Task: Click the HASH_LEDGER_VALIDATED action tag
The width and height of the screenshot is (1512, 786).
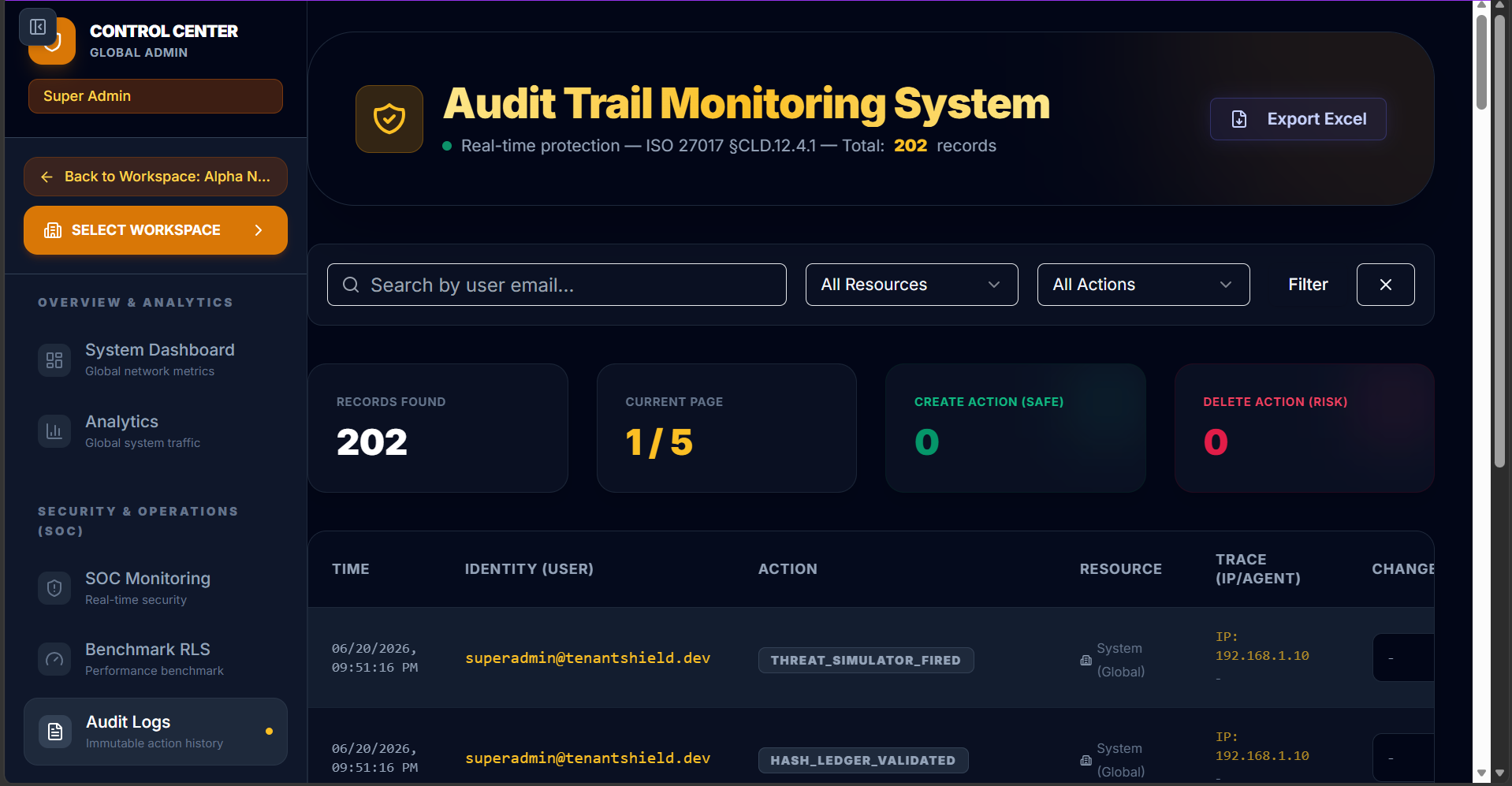Action: (x=863, y=761)
